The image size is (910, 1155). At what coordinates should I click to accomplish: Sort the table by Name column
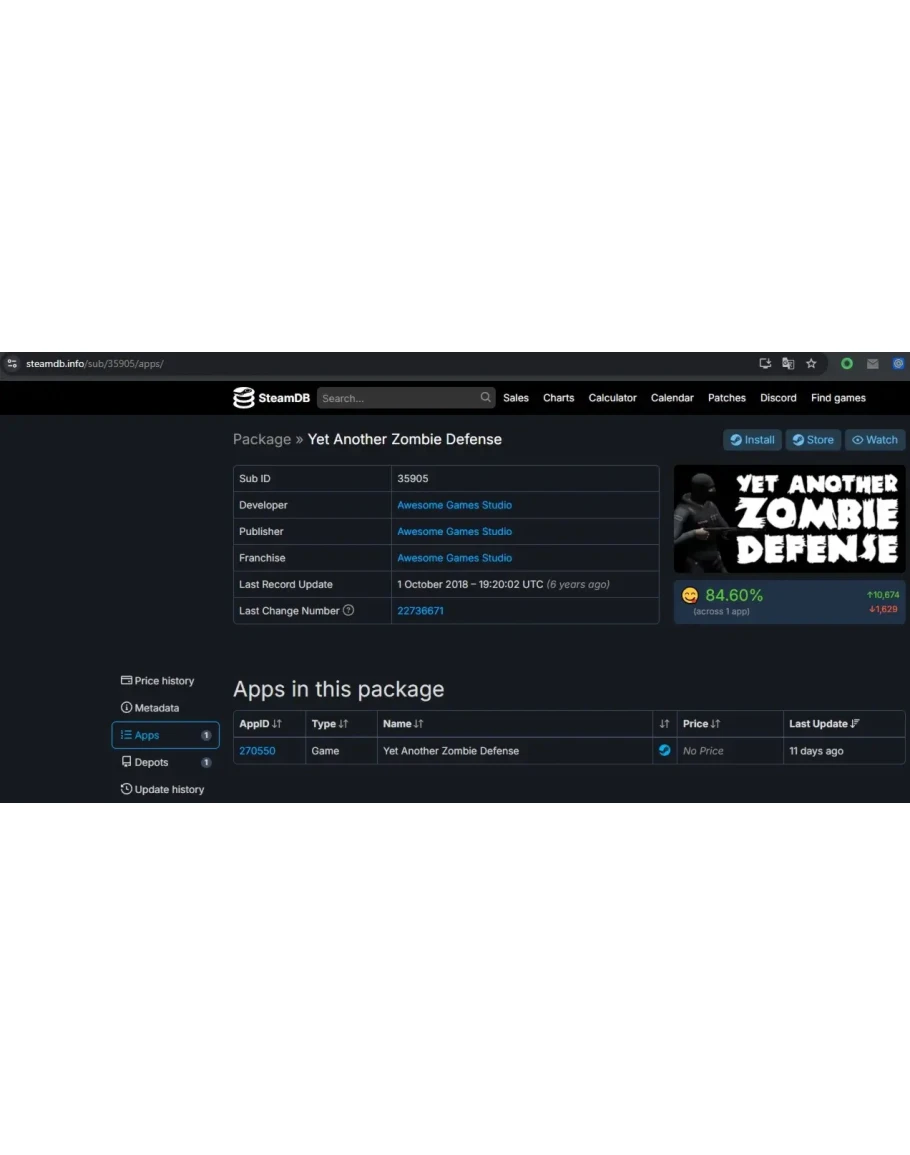[403, 724]
